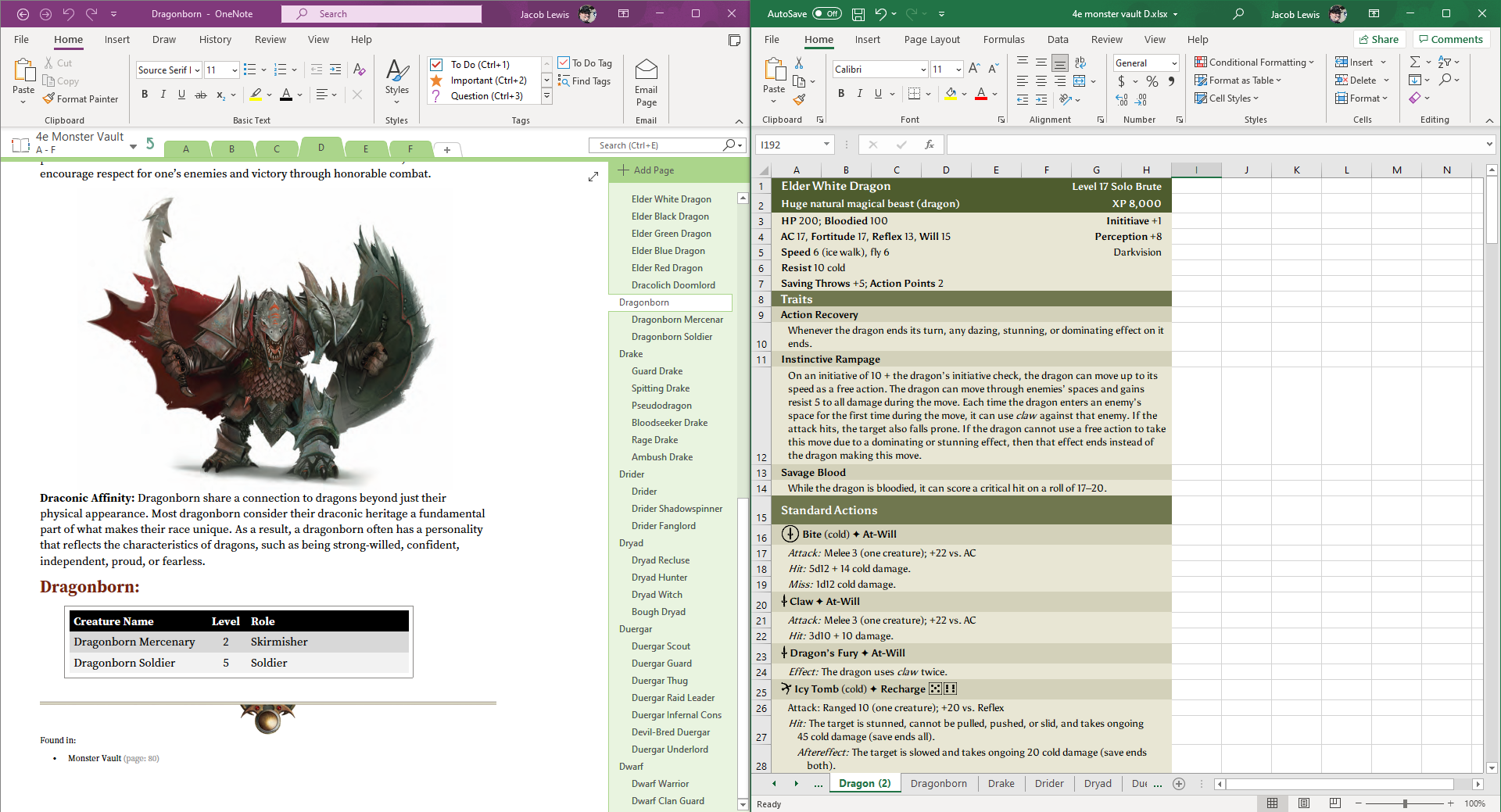Open Conditional Formatting dropdown
This screenshot has width=1501, height=812.
click(x=1254, y=63)
